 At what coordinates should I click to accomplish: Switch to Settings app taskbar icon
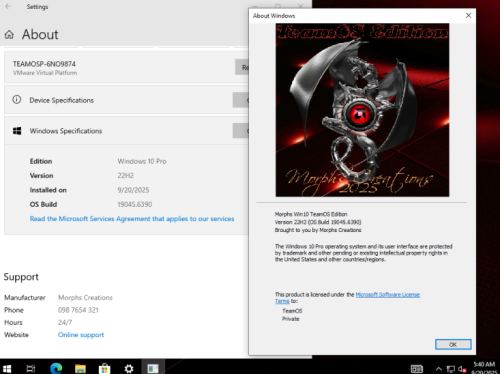[x=129, y=368]
